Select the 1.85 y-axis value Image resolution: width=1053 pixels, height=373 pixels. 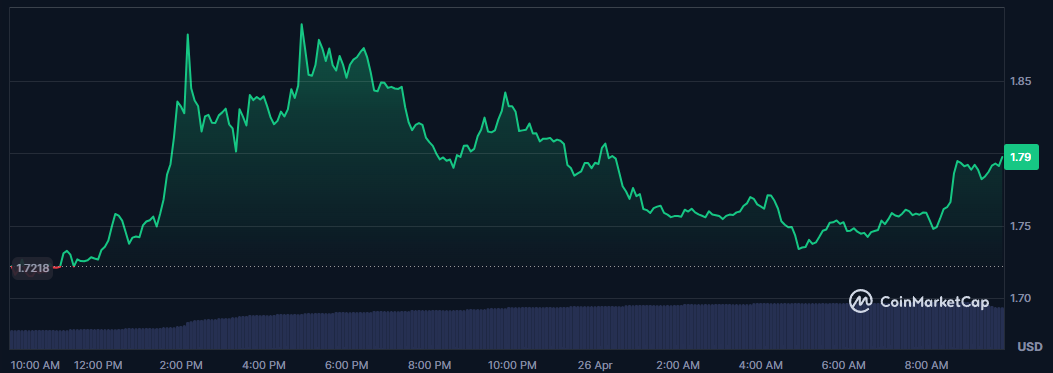(x=1021, y=81)
